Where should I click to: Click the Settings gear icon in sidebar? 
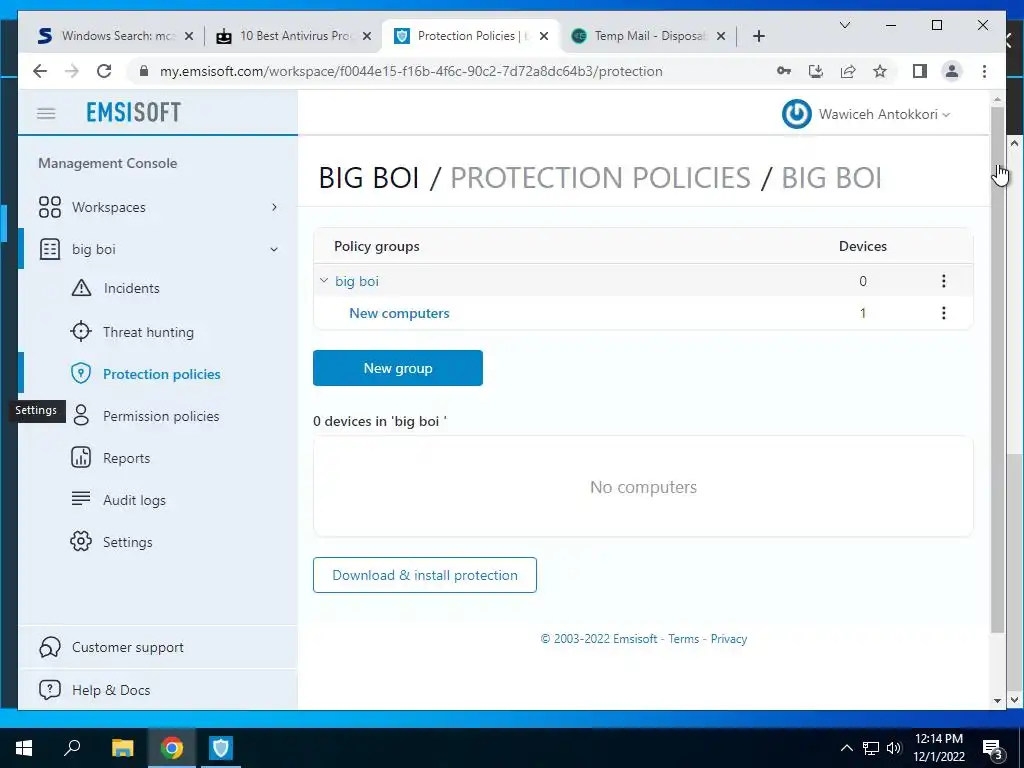coord(81,541)
